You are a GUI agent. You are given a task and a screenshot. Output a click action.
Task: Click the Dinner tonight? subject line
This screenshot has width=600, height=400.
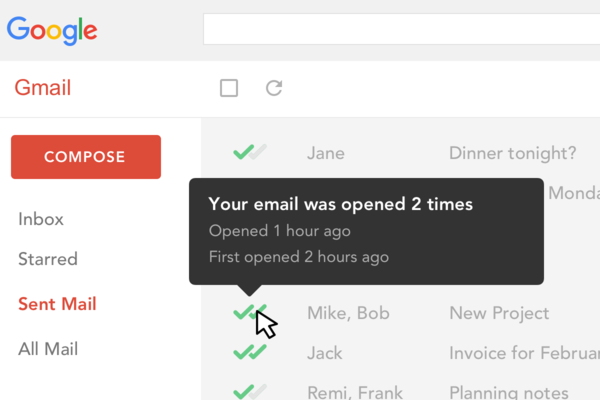pos(512,153)
